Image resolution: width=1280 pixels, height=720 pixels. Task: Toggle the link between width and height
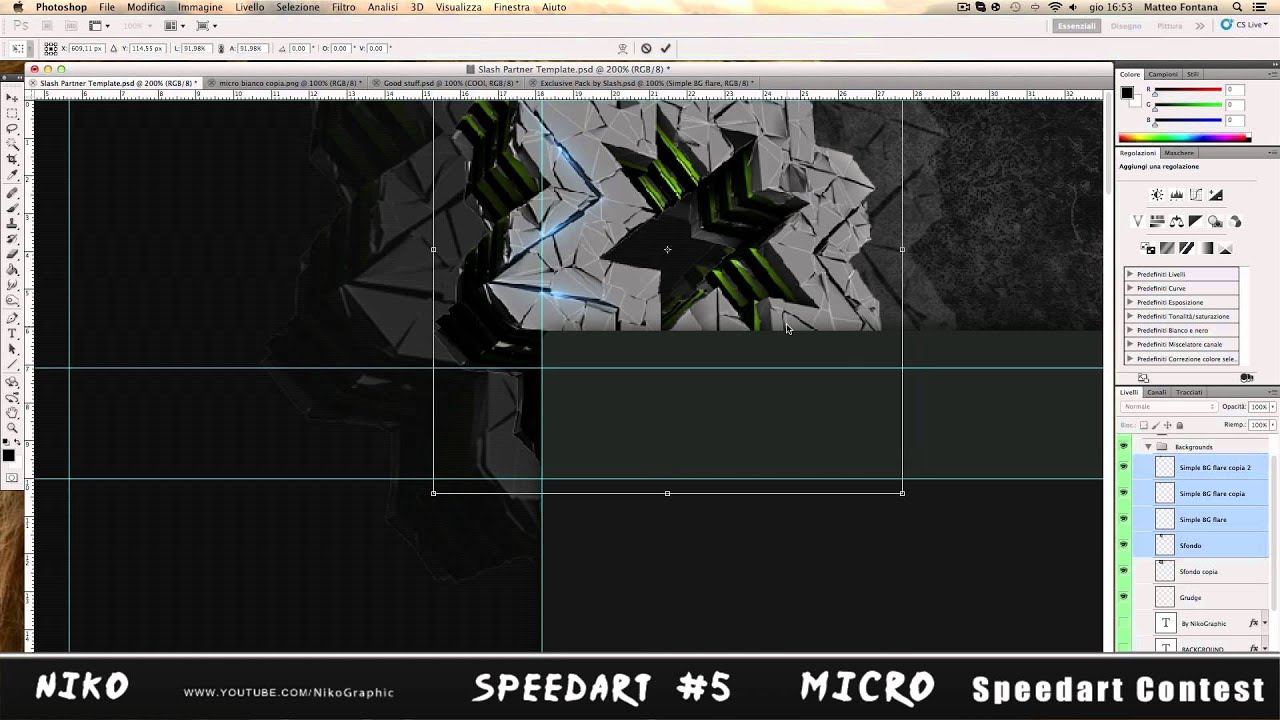click(220, 48)
